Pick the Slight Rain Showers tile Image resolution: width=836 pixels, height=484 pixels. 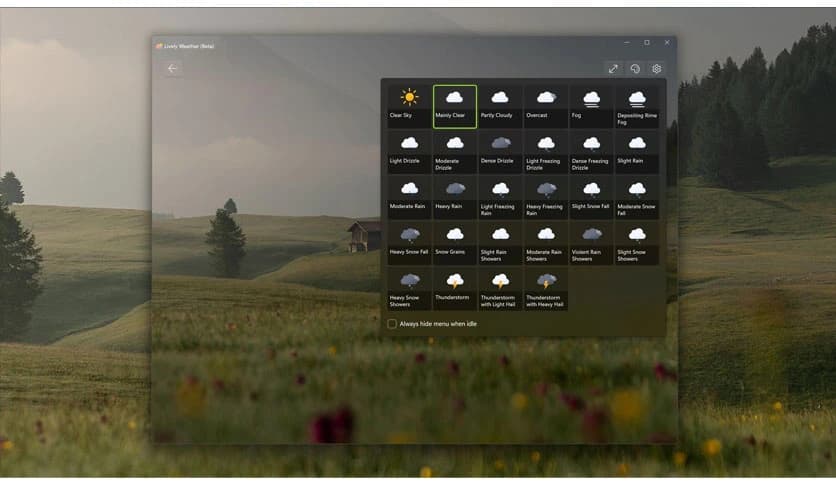click(x=500, y=244)
